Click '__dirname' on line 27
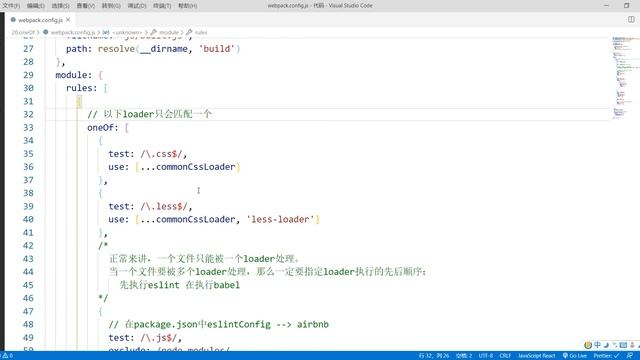The height and width of the screenshot is (360, 640). (164, 49)
